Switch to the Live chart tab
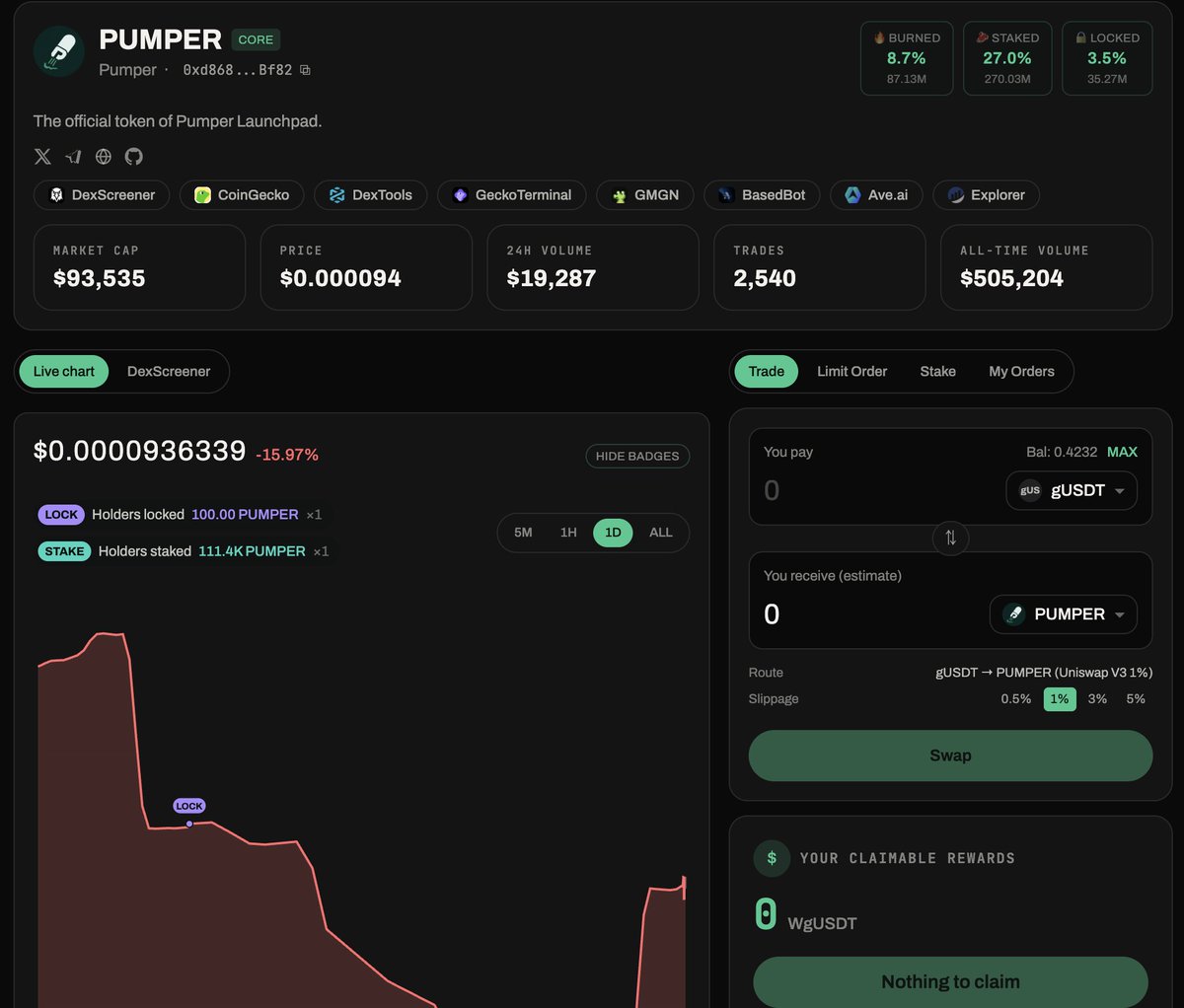 pos(64,371)
